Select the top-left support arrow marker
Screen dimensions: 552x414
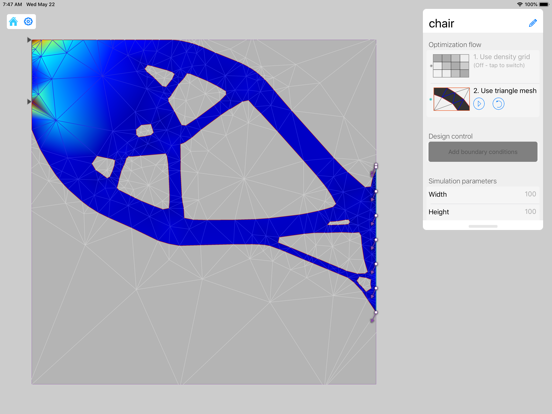click(29, 40)
